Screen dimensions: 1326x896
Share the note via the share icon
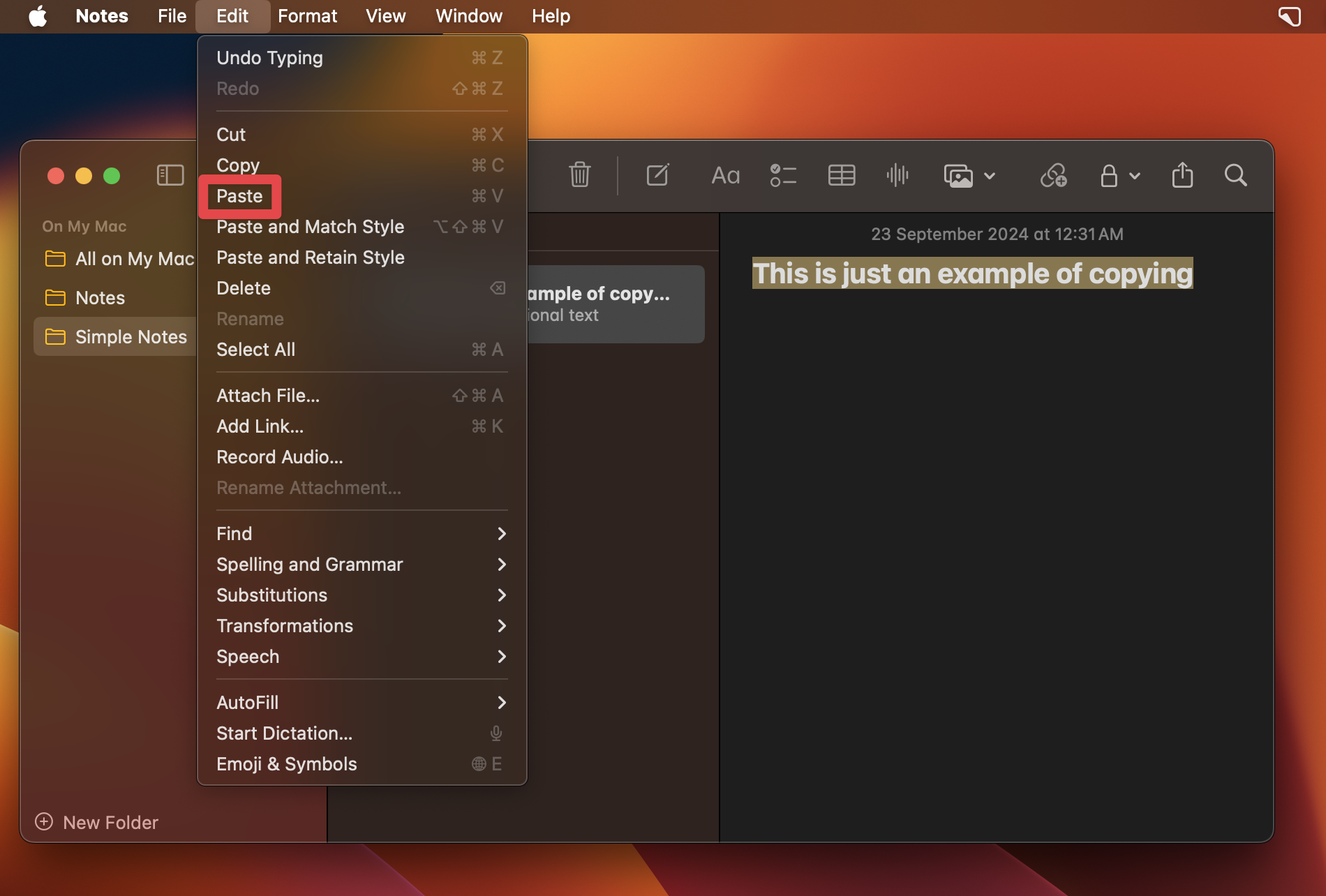(x=1182, y=176)
